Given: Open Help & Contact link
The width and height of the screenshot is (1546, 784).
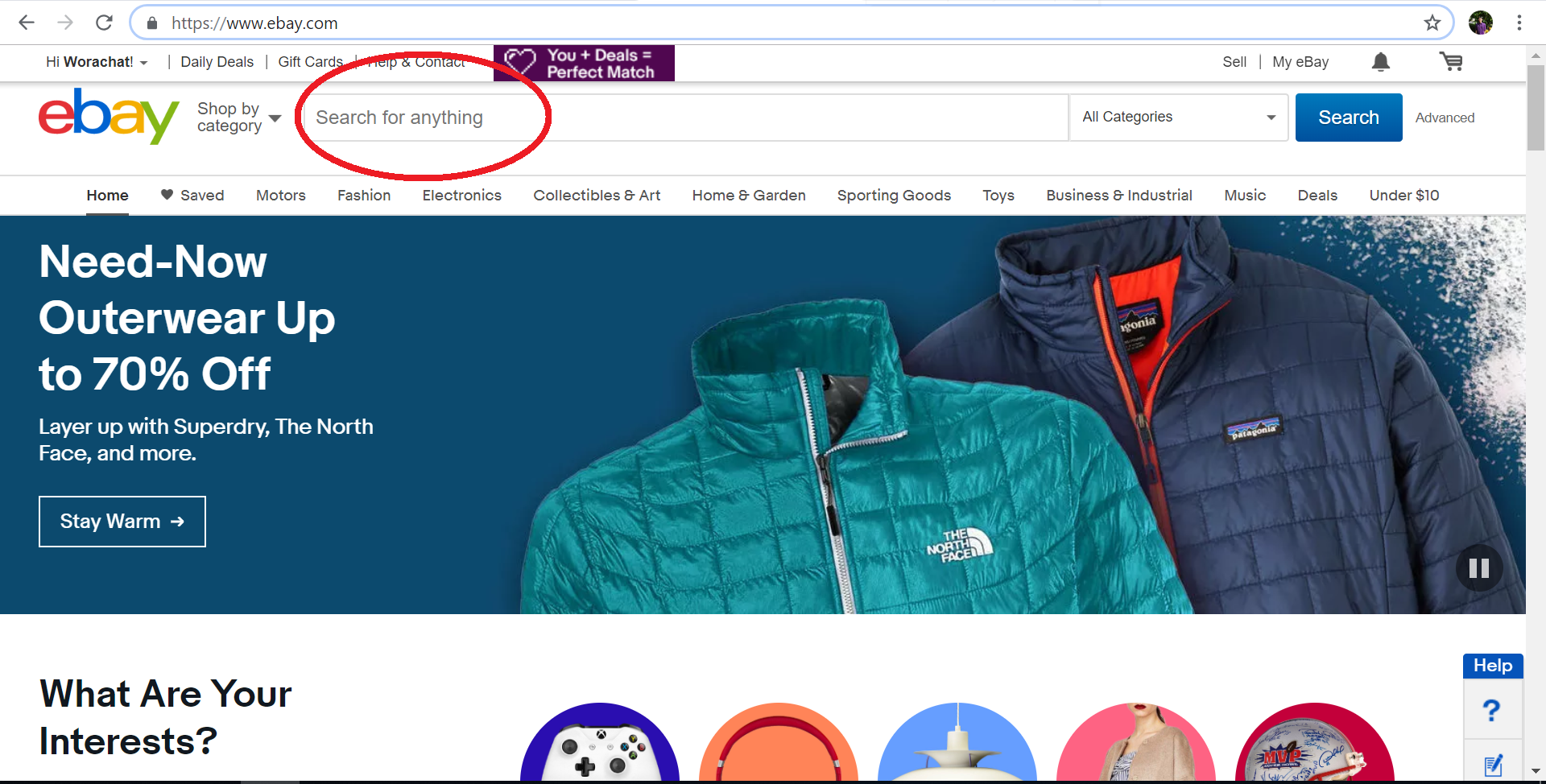Looking at the screenshot, I should click(x=416, y=62).
